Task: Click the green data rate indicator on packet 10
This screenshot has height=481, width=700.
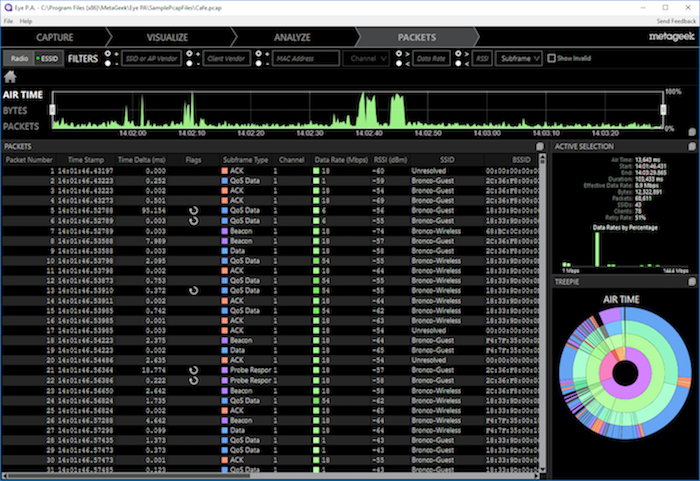Action: click(x=316, y=260)
